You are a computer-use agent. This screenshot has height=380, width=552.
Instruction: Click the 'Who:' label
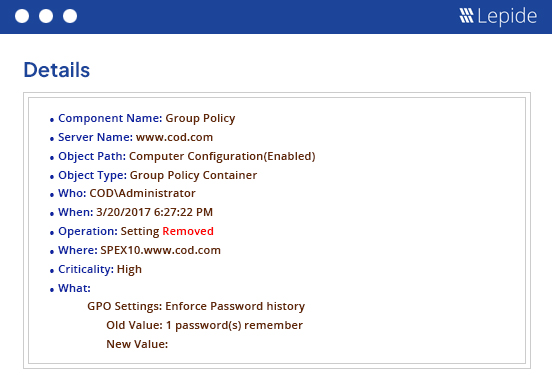click(x=72, y=193)
